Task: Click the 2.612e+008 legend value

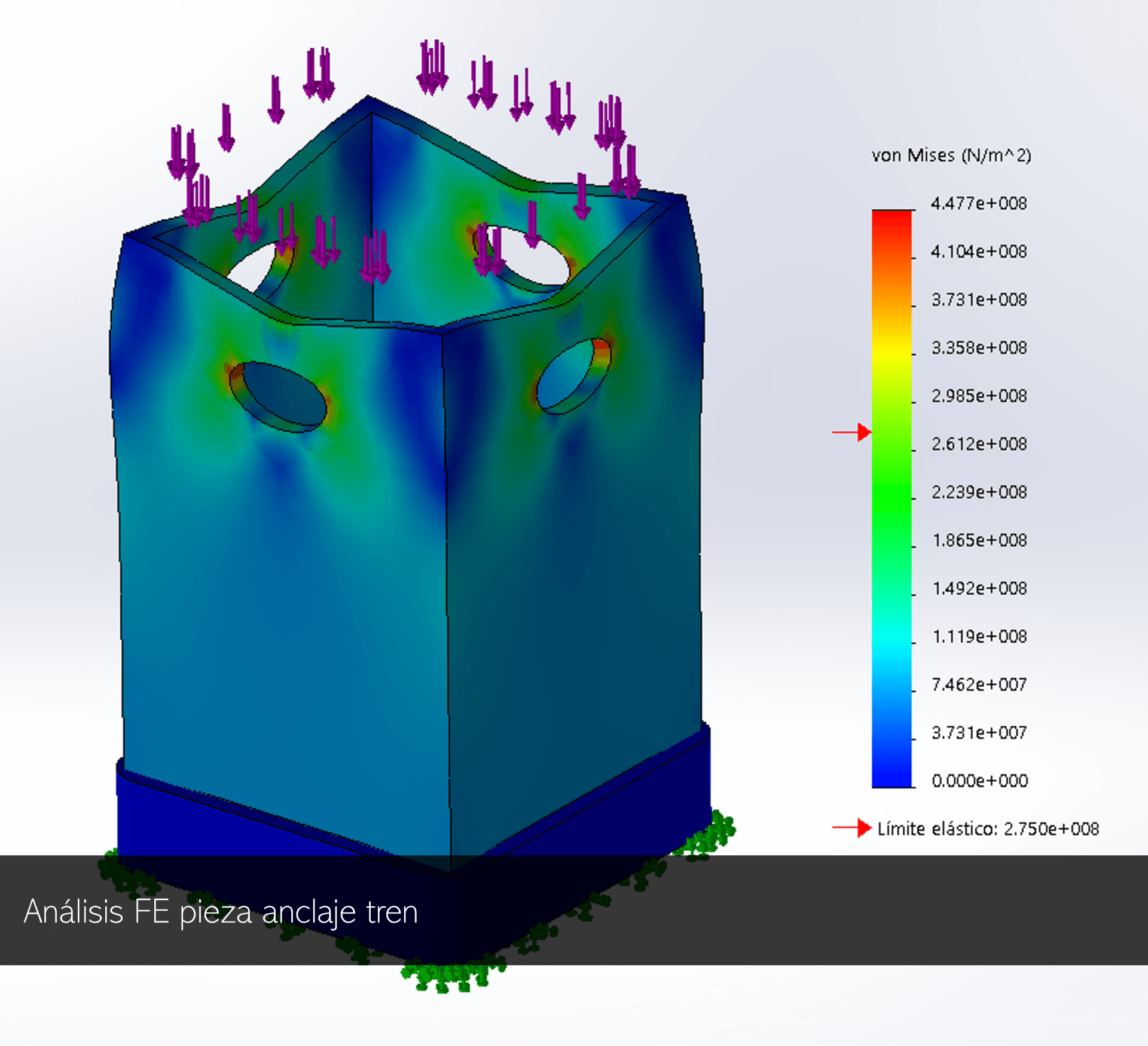Action: (979, 444)
